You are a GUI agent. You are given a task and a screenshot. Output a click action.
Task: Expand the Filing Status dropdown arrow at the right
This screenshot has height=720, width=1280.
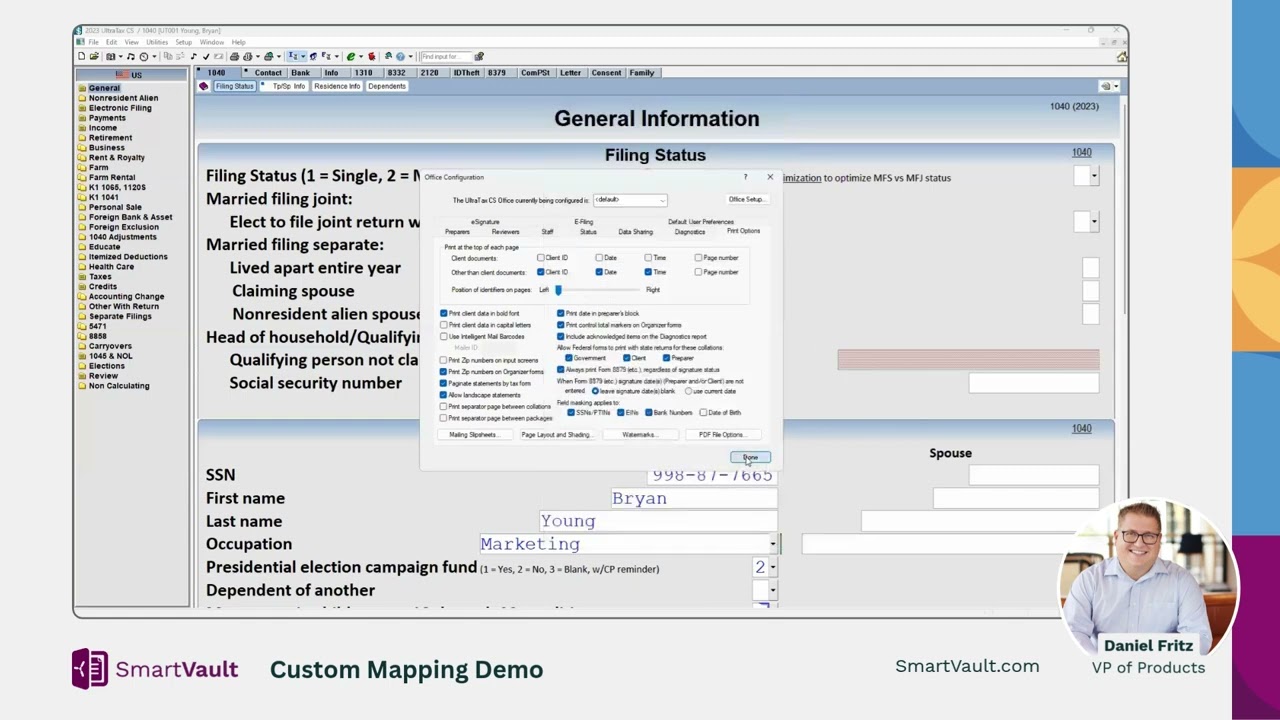[x=1094, y=177]
